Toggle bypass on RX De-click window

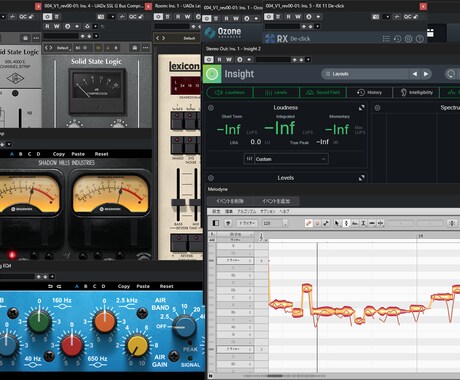coord(269,16)
